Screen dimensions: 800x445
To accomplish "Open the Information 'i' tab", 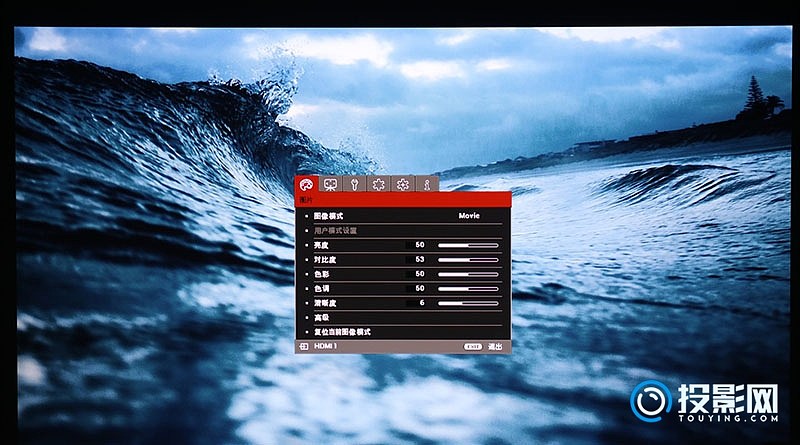I will pos(427,184).
